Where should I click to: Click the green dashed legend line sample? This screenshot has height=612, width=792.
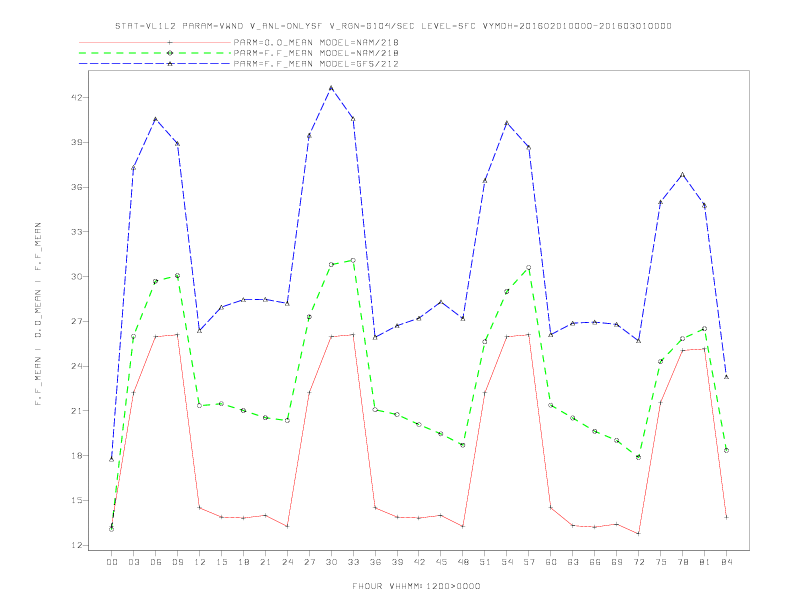155,53
